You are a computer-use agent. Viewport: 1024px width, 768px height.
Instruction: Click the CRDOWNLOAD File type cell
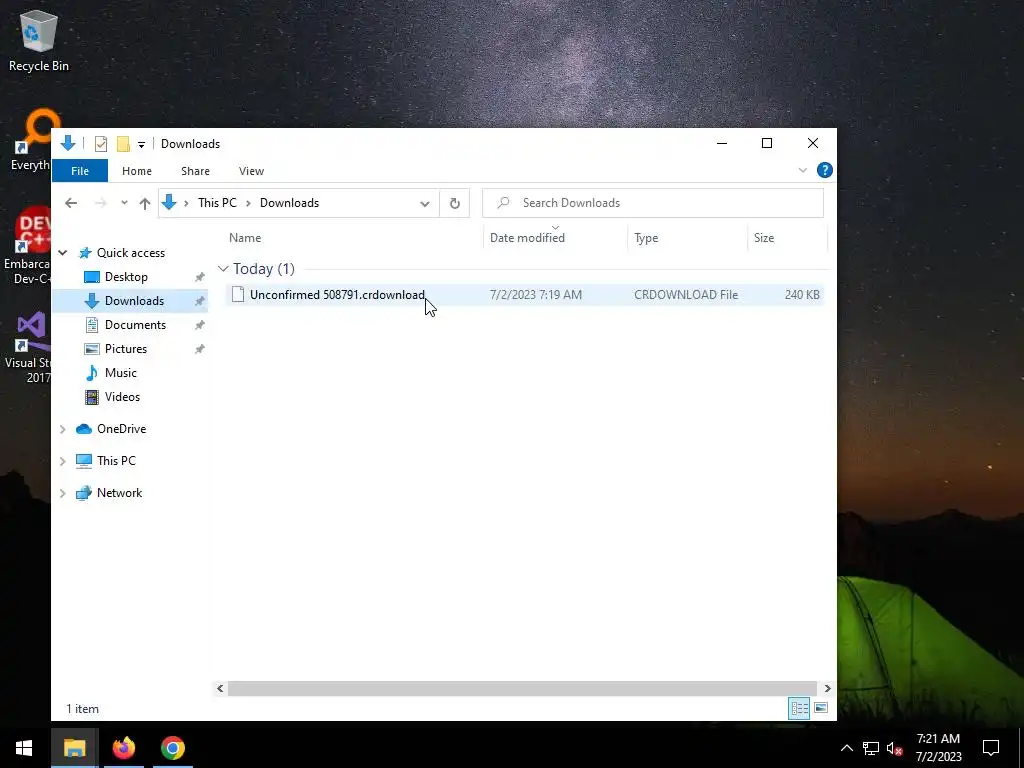686,295
